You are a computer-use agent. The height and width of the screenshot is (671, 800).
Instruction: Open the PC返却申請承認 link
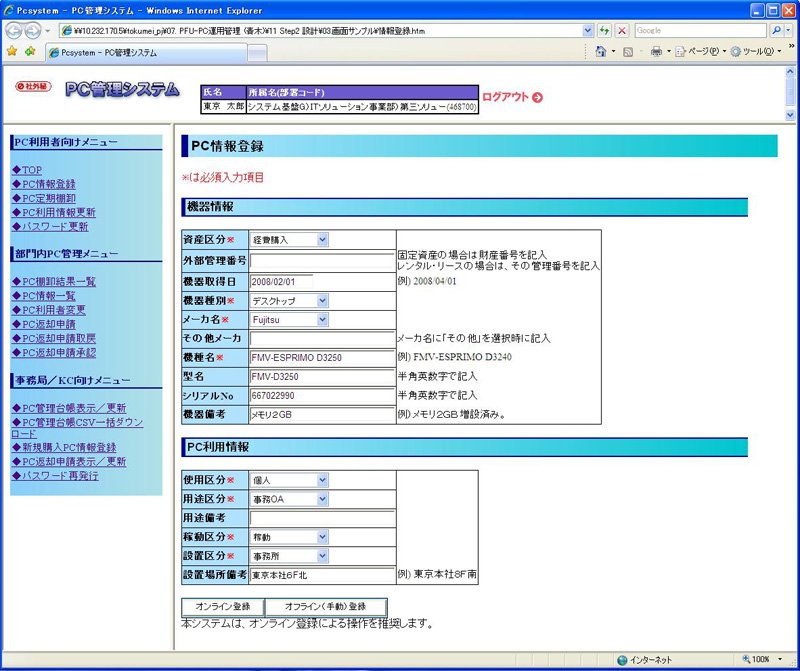(54, 353)
